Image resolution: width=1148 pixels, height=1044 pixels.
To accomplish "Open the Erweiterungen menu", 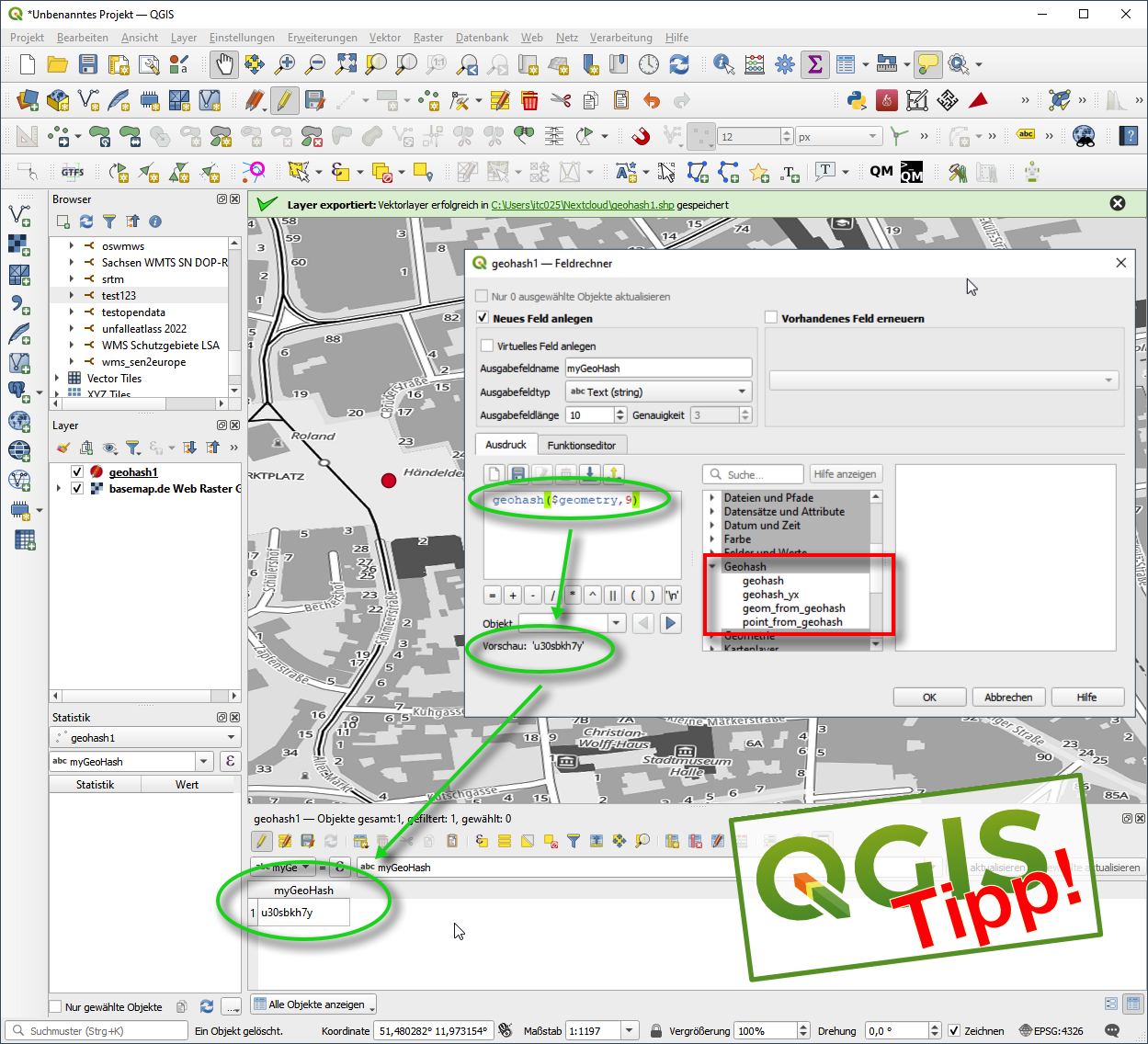I will 322,38.
